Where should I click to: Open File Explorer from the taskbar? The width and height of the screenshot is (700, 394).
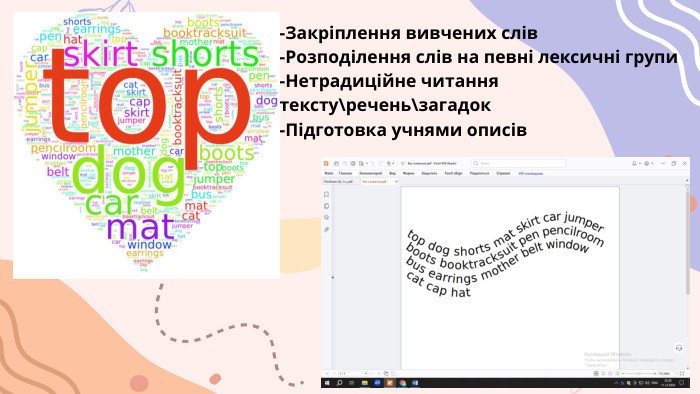[365, 383]
